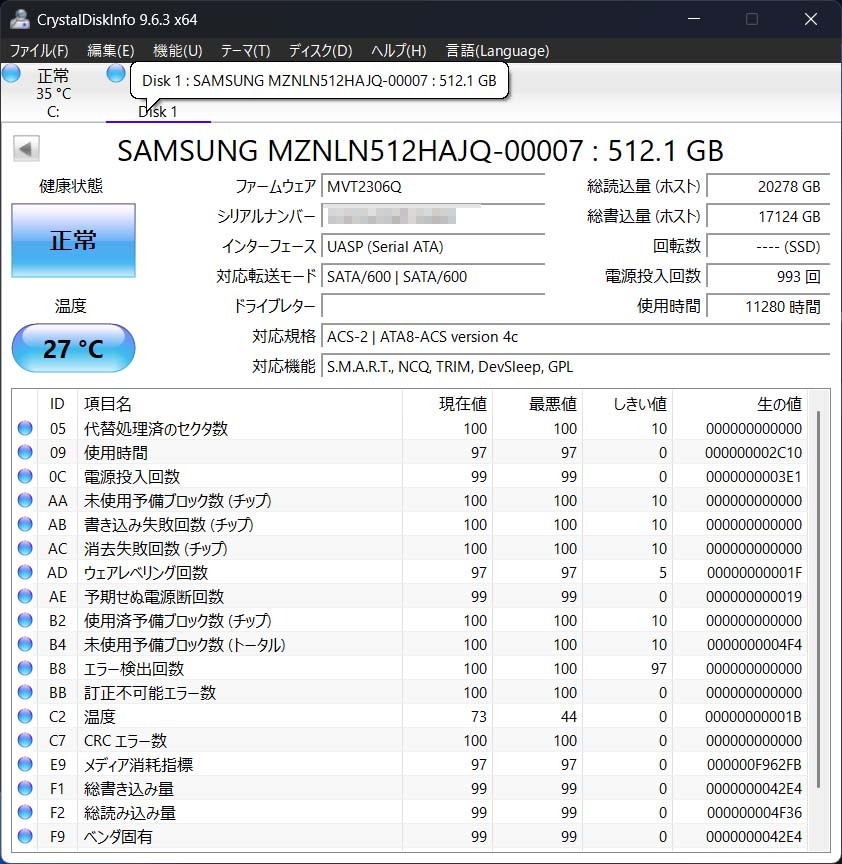Click the Disk 1 status orb
The height and width of the screenshot is (864, 842).
tap(116, 73)
